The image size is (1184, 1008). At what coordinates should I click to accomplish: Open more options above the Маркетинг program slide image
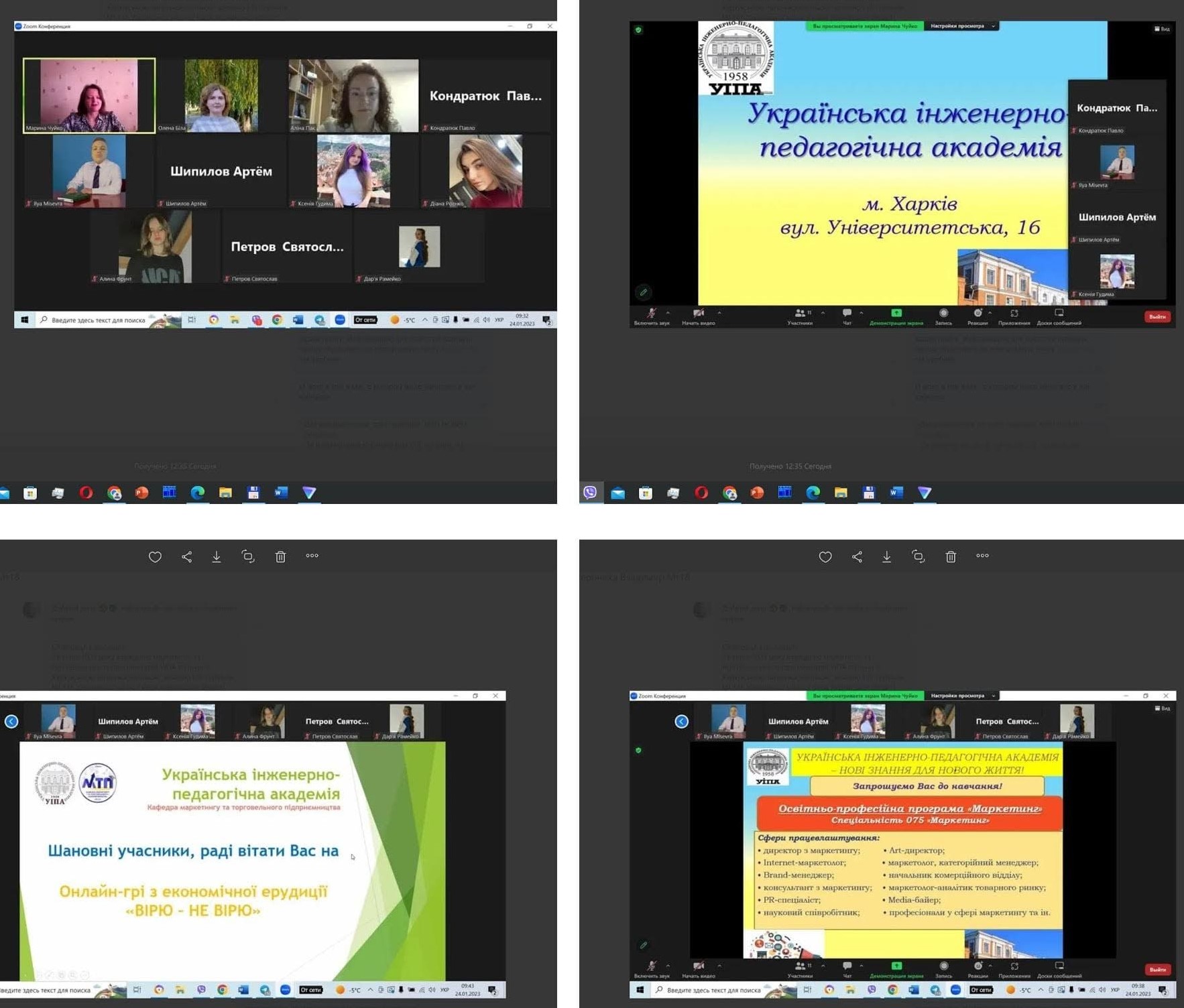pos(983,556)
